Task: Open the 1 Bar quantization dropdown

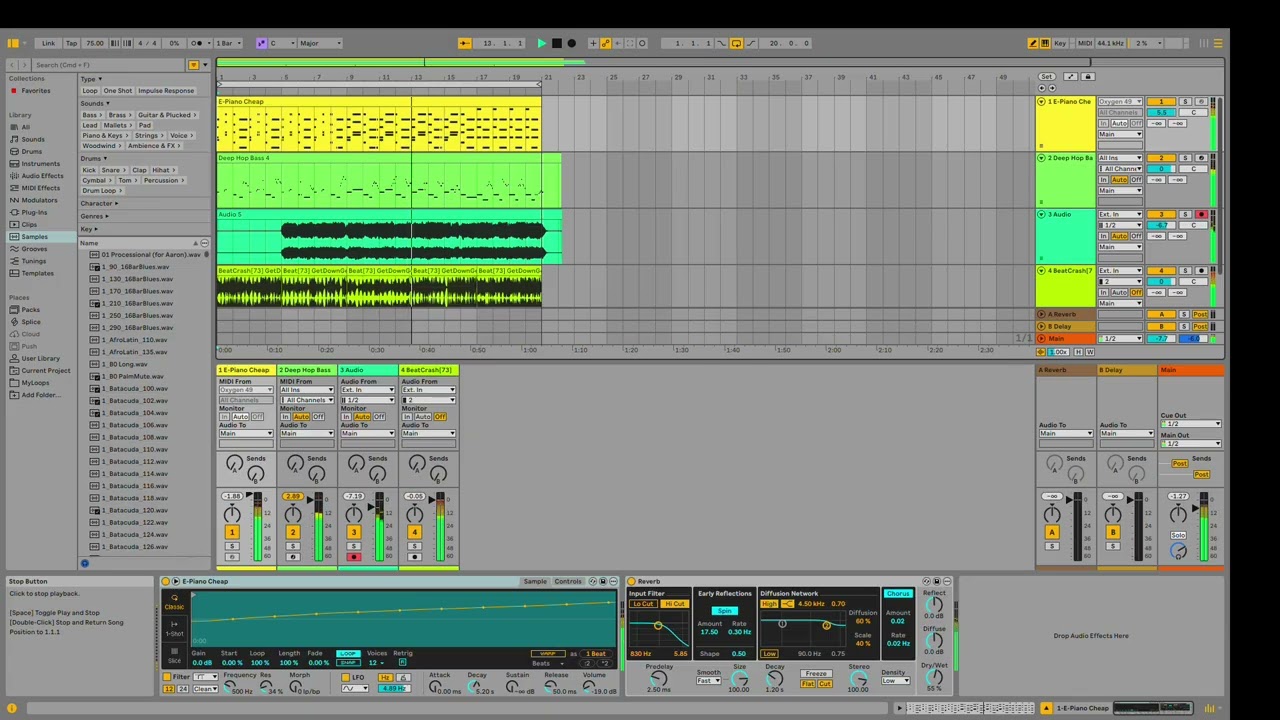Action: (228, 43)
